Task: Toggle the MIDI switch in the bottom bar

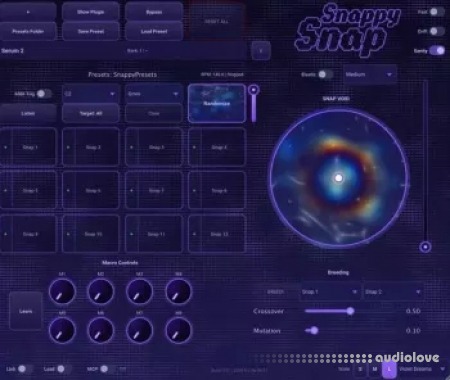Action: [x=107, y=369]
